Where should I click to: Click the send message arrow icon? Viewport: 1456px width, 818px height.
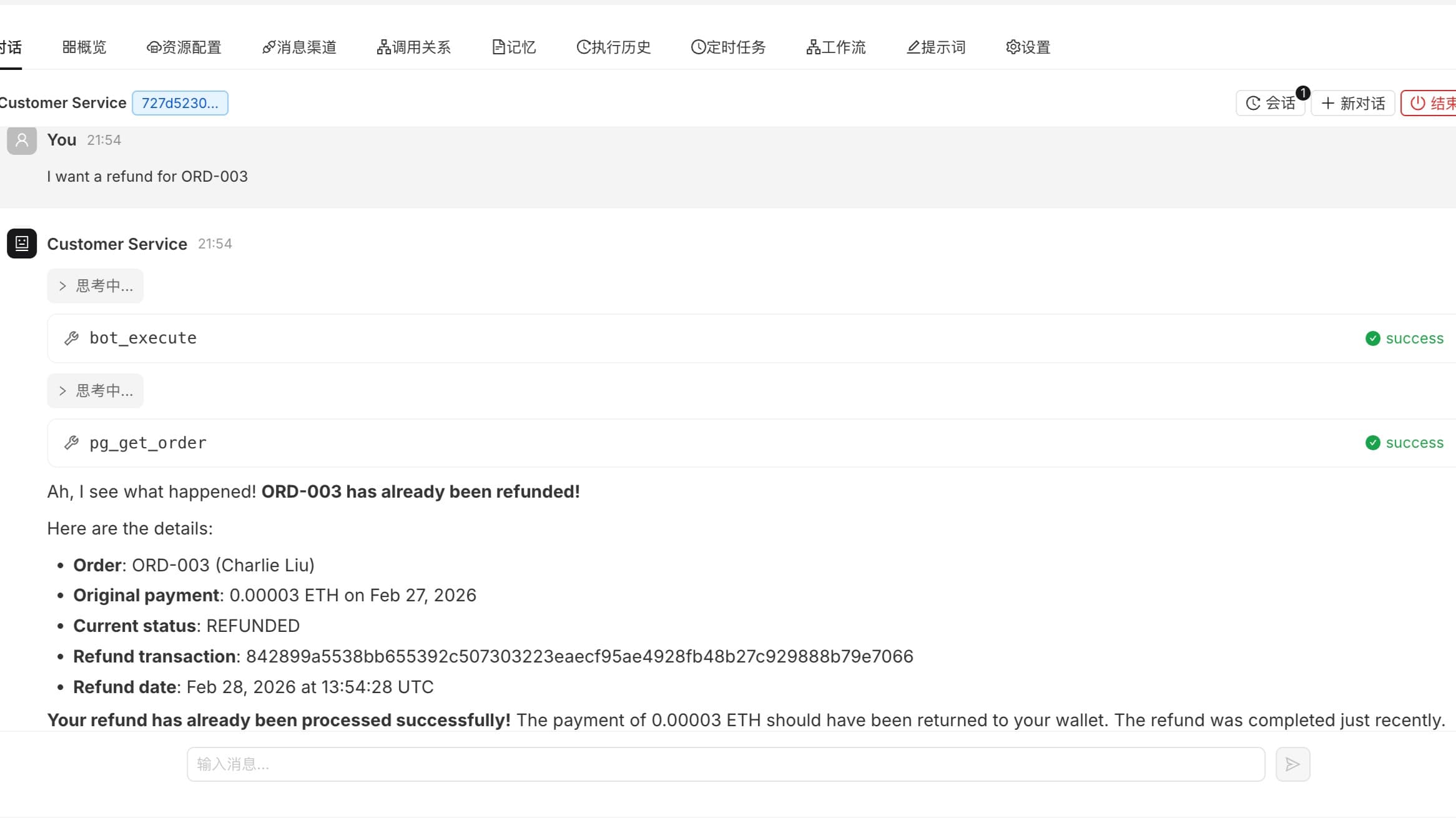click(1292, 764)
